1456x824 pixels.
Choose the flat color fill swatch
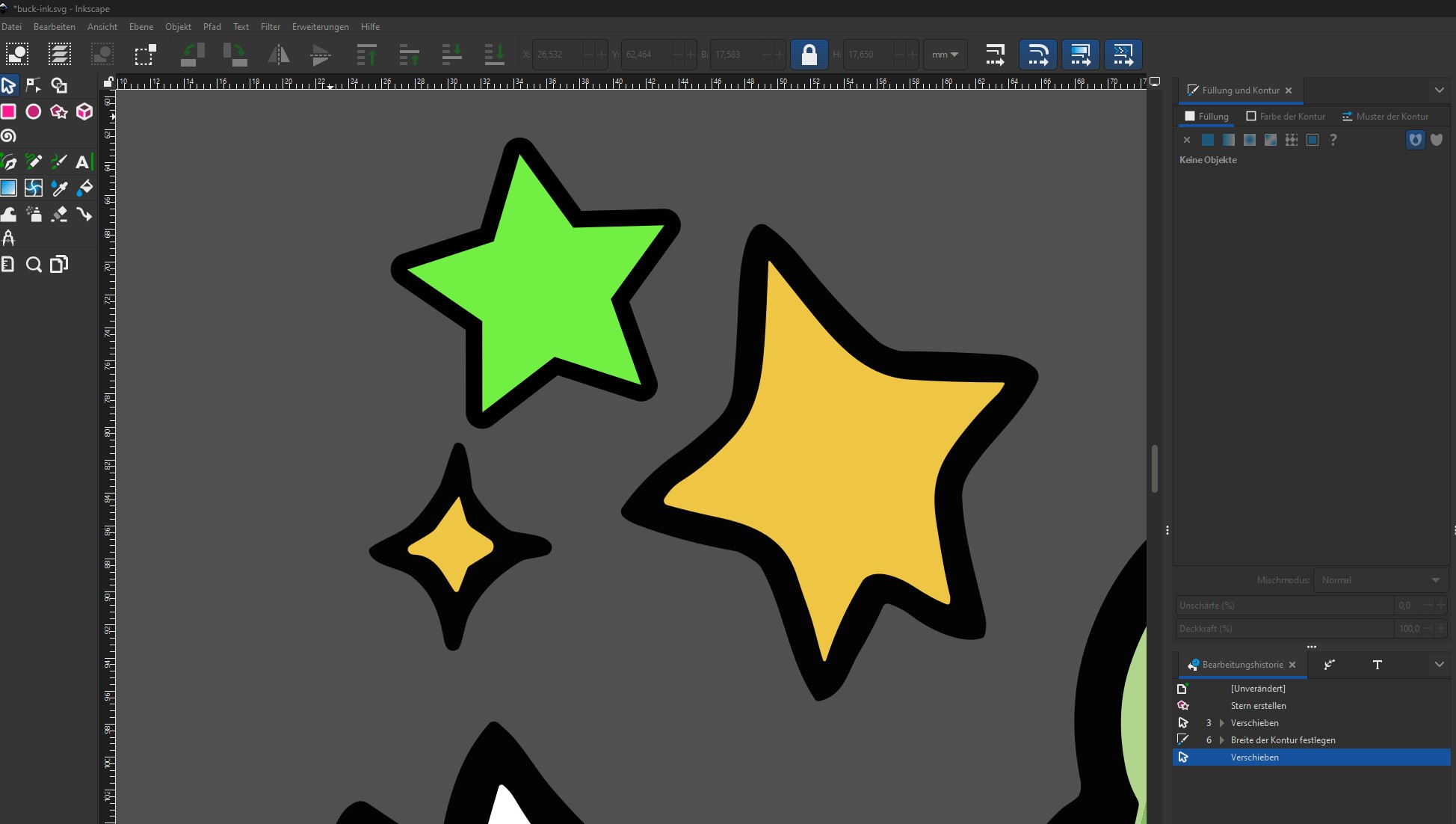(1208, 140)
